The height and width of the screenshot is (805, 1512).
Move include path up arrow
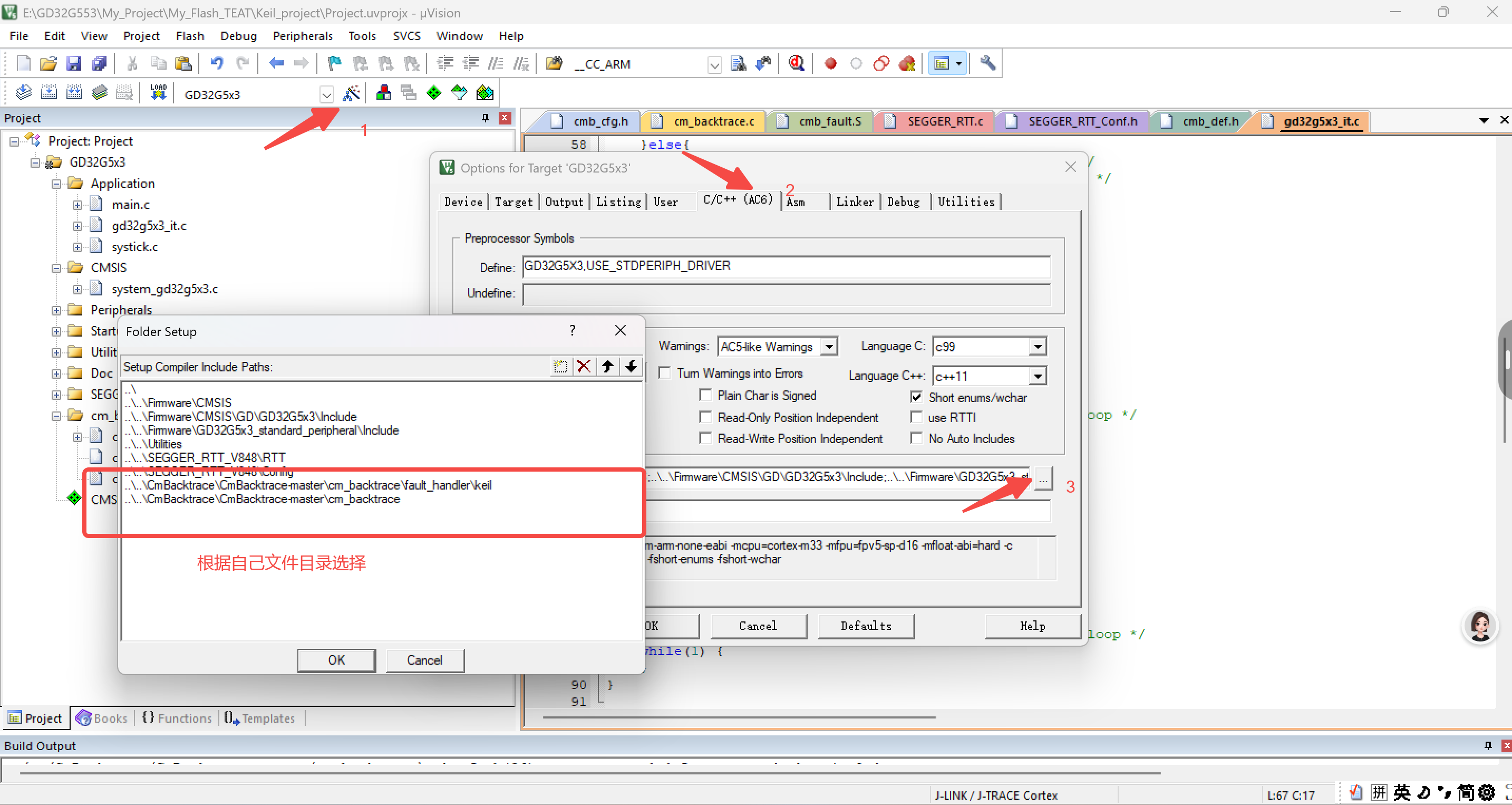[607, 367]
